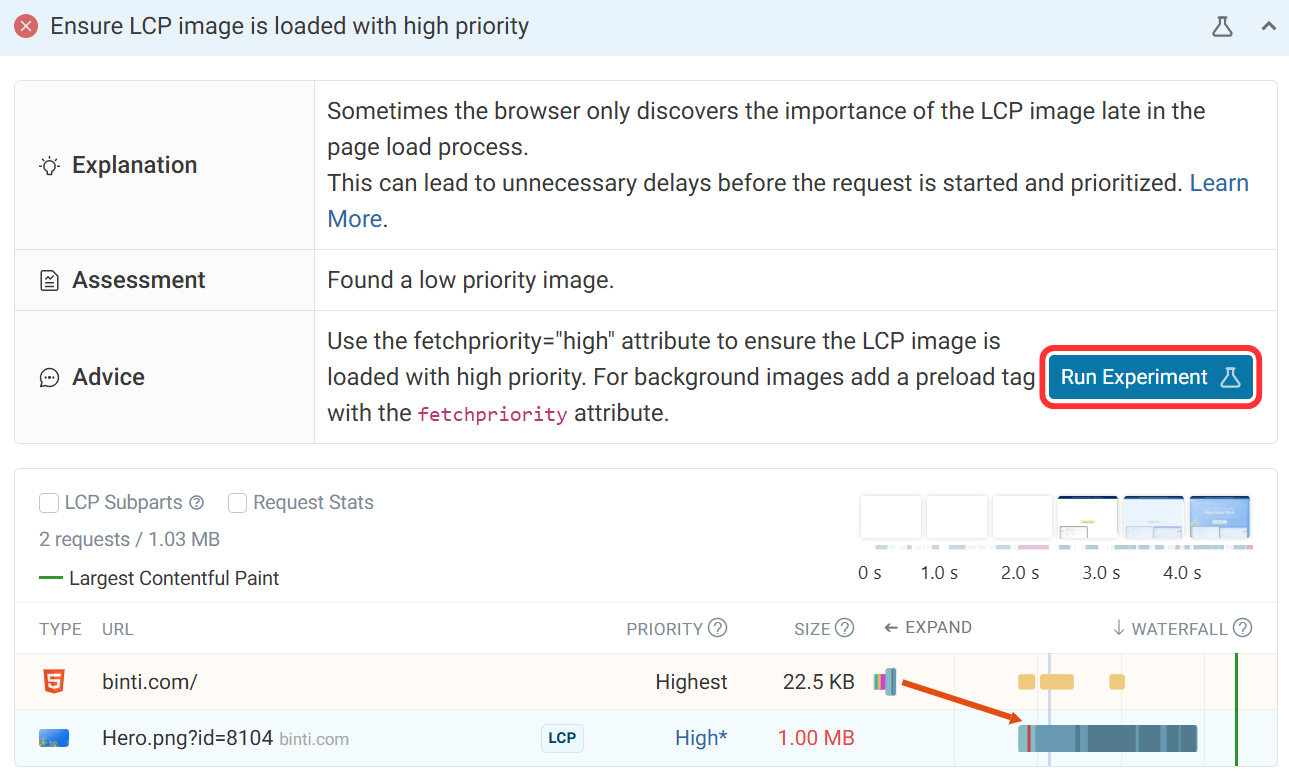The width and height of the screenshot is (1289, 781).
Task: Collapse the audit panel with the top chevron
Action: pyautogui.click(x=1268, y=26)
